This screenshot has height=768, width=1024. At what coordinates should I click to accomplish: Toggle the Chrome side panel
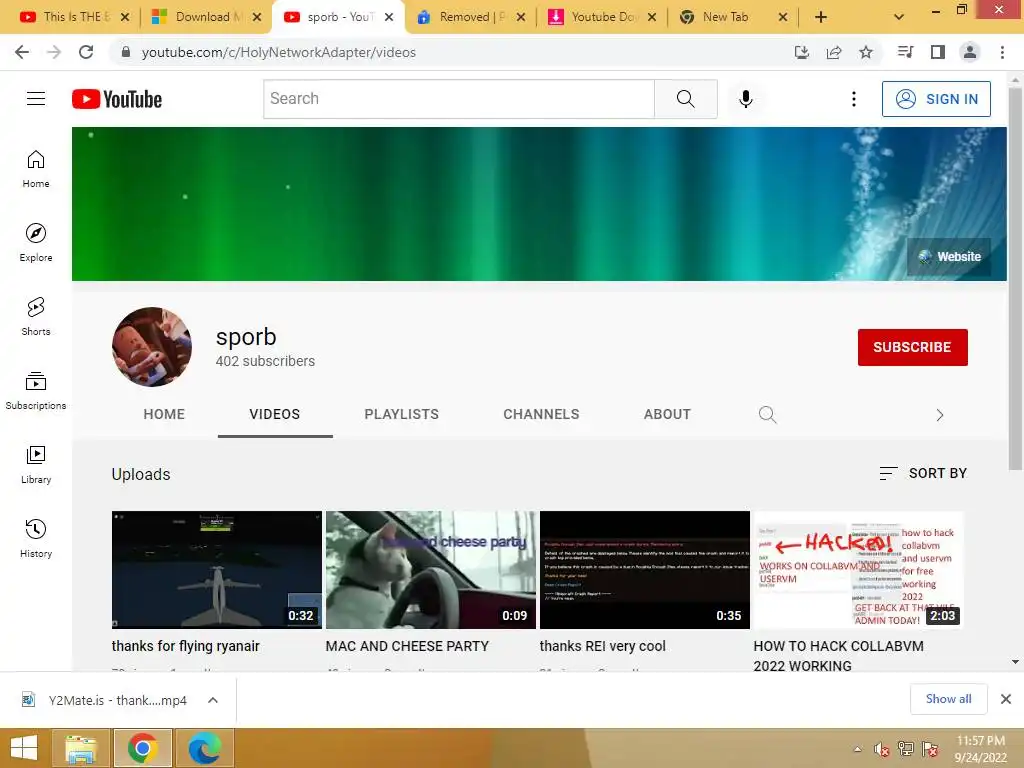[938, 52]
